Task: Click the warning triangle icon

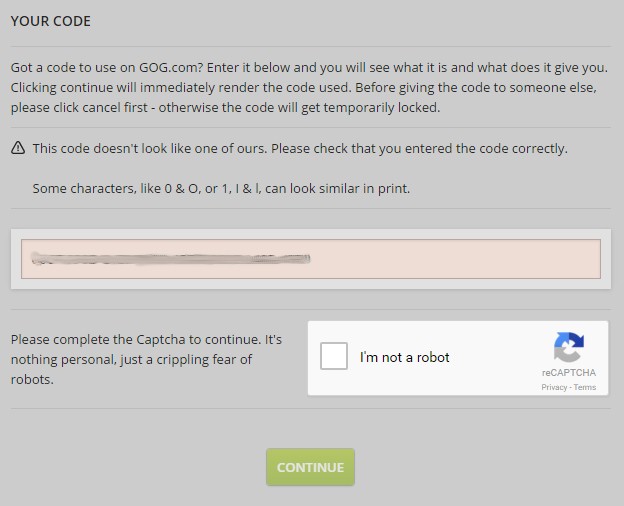Action: [x=18, y=148]
